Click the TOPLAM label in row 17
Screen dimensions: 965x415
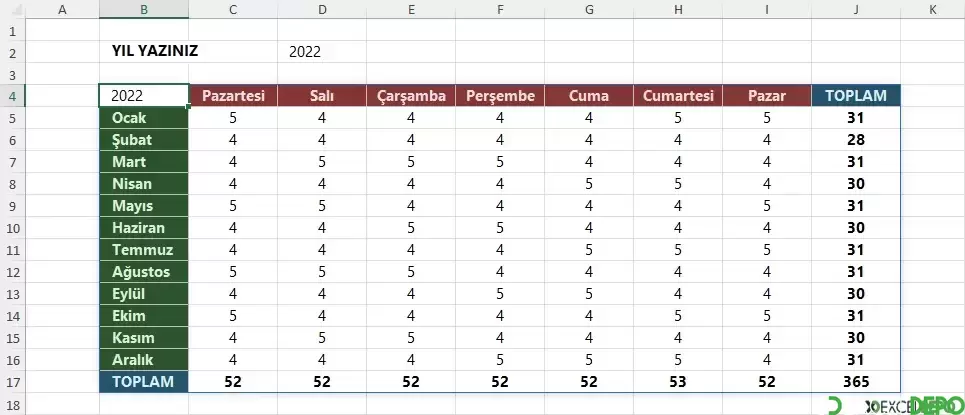pyautogui.click(x=143, y=382)
